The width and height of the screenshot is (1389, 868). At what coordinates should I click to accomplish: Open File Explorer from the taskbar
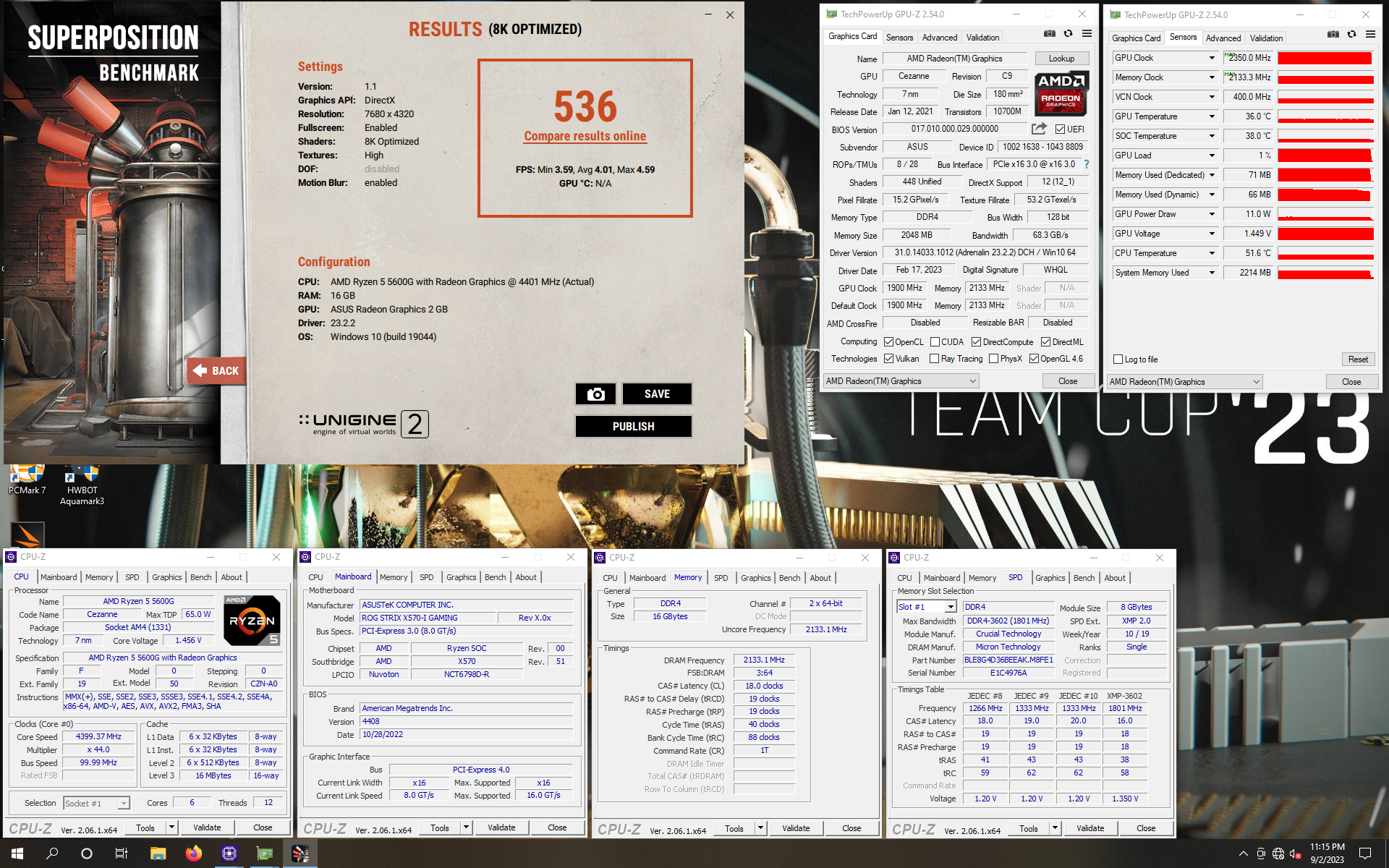pos(158,854)
